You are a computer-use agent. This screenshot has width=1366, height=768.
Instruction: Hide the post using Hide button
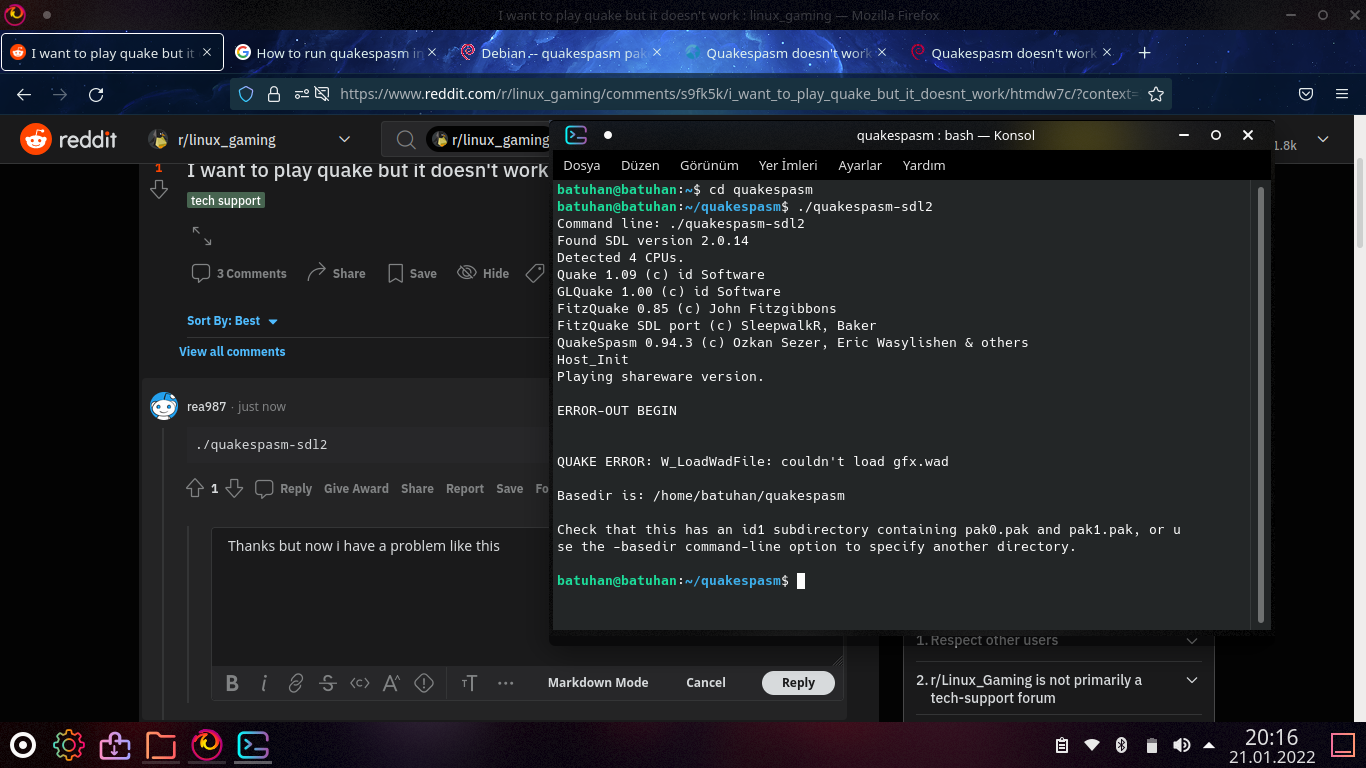pos(483,273)
